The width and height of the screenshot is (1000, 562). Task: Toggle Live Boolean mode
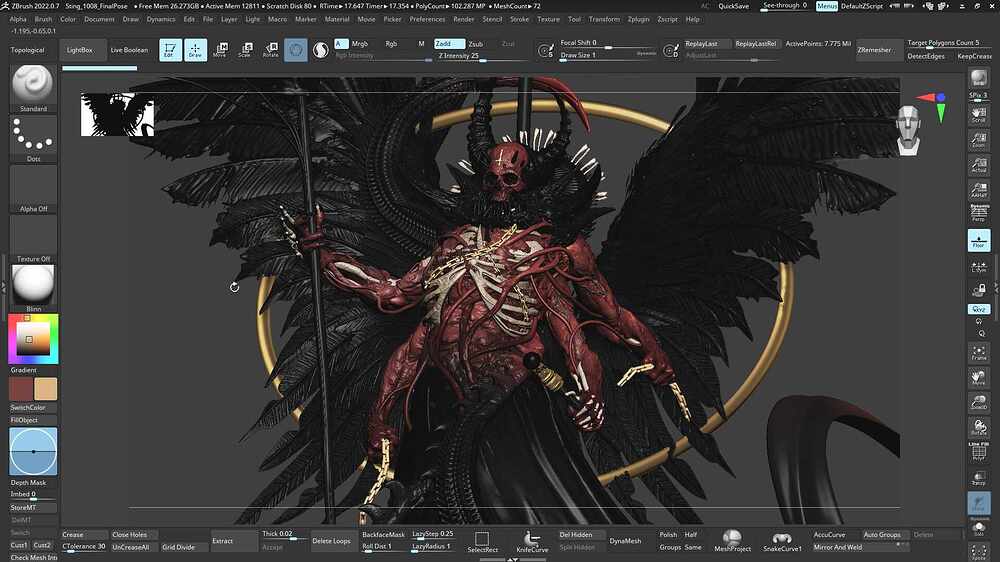click(x=129, y=50)
